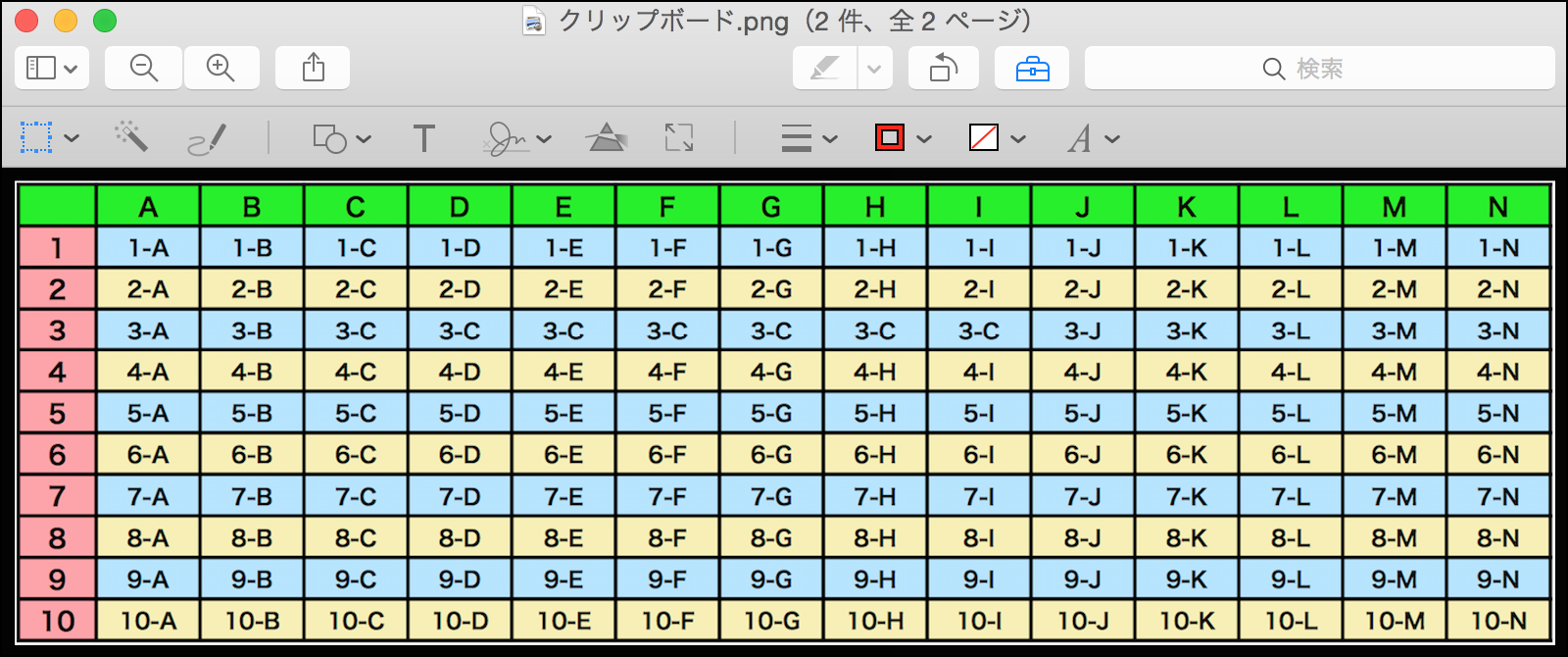Open the line style dropdown
The height and width of the screenshot is (657, 1568).
coord(808,138)
